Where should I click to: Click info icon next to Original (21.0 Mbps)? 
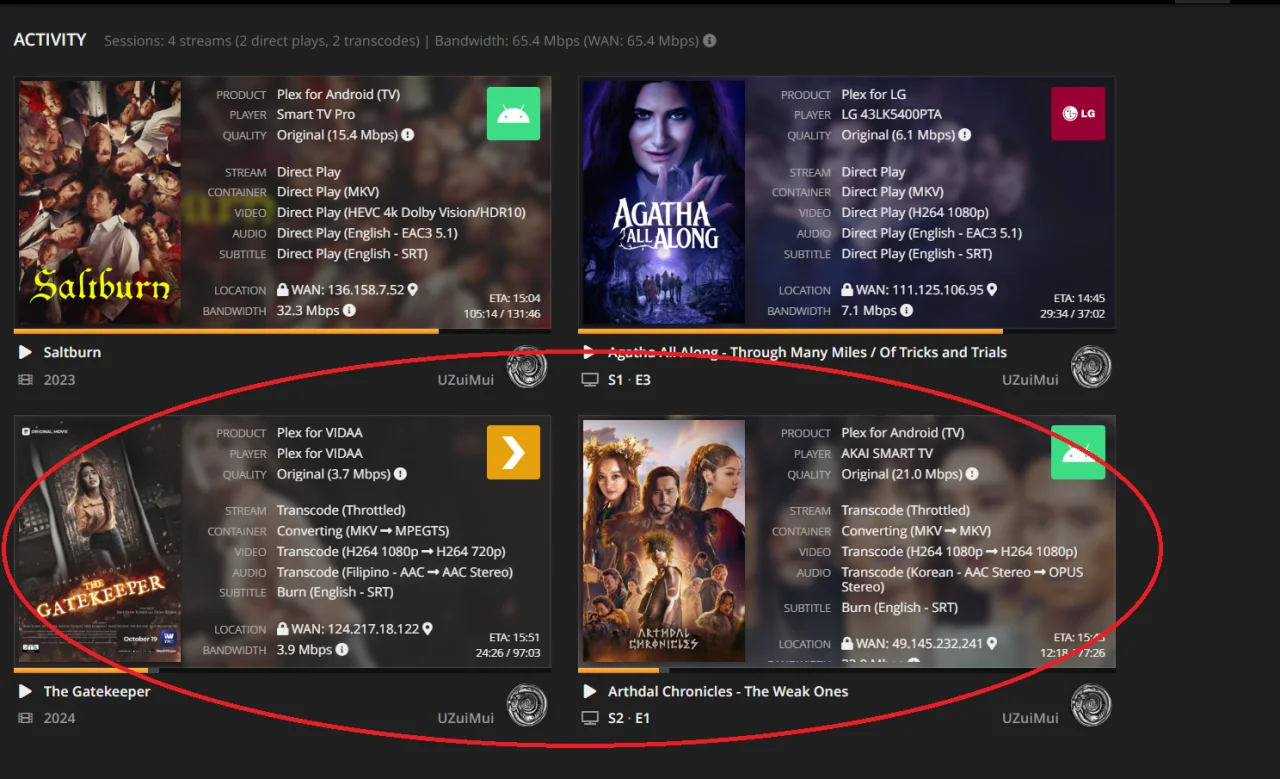(972, 474)
